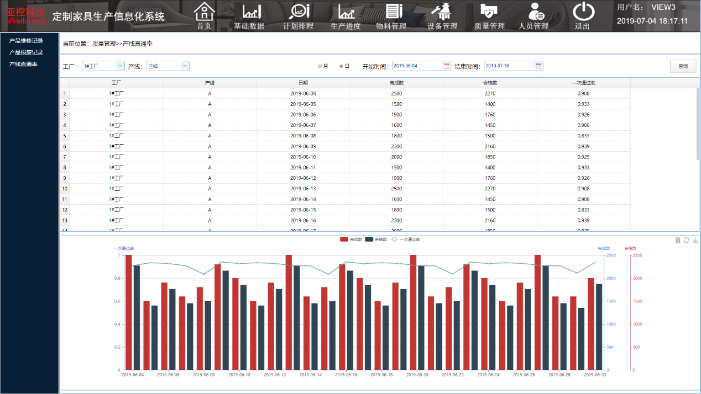Open second sidebar menu item 产品报废记录

26,52
